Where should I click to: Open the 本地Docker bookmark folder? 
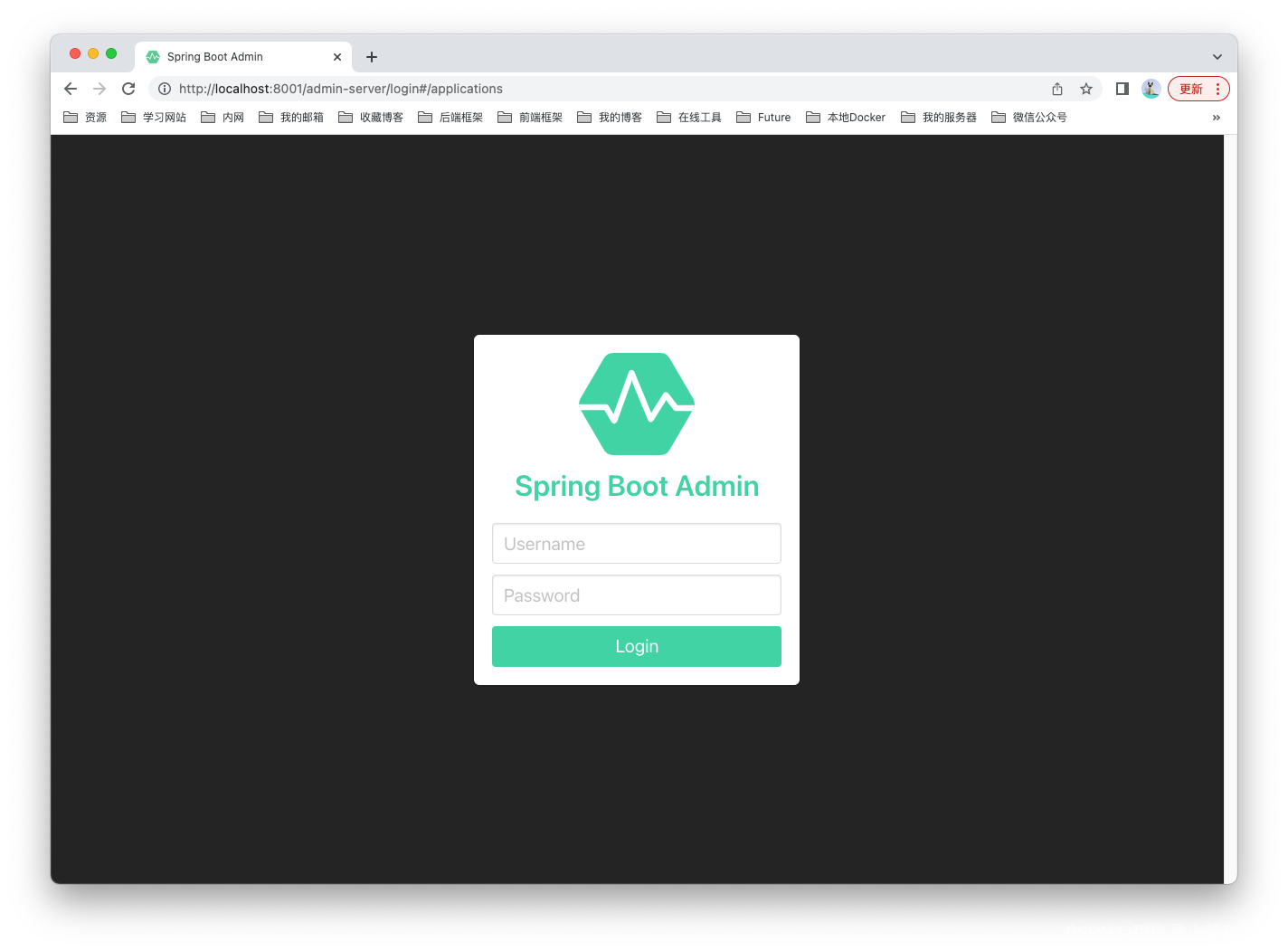point(846,118)
